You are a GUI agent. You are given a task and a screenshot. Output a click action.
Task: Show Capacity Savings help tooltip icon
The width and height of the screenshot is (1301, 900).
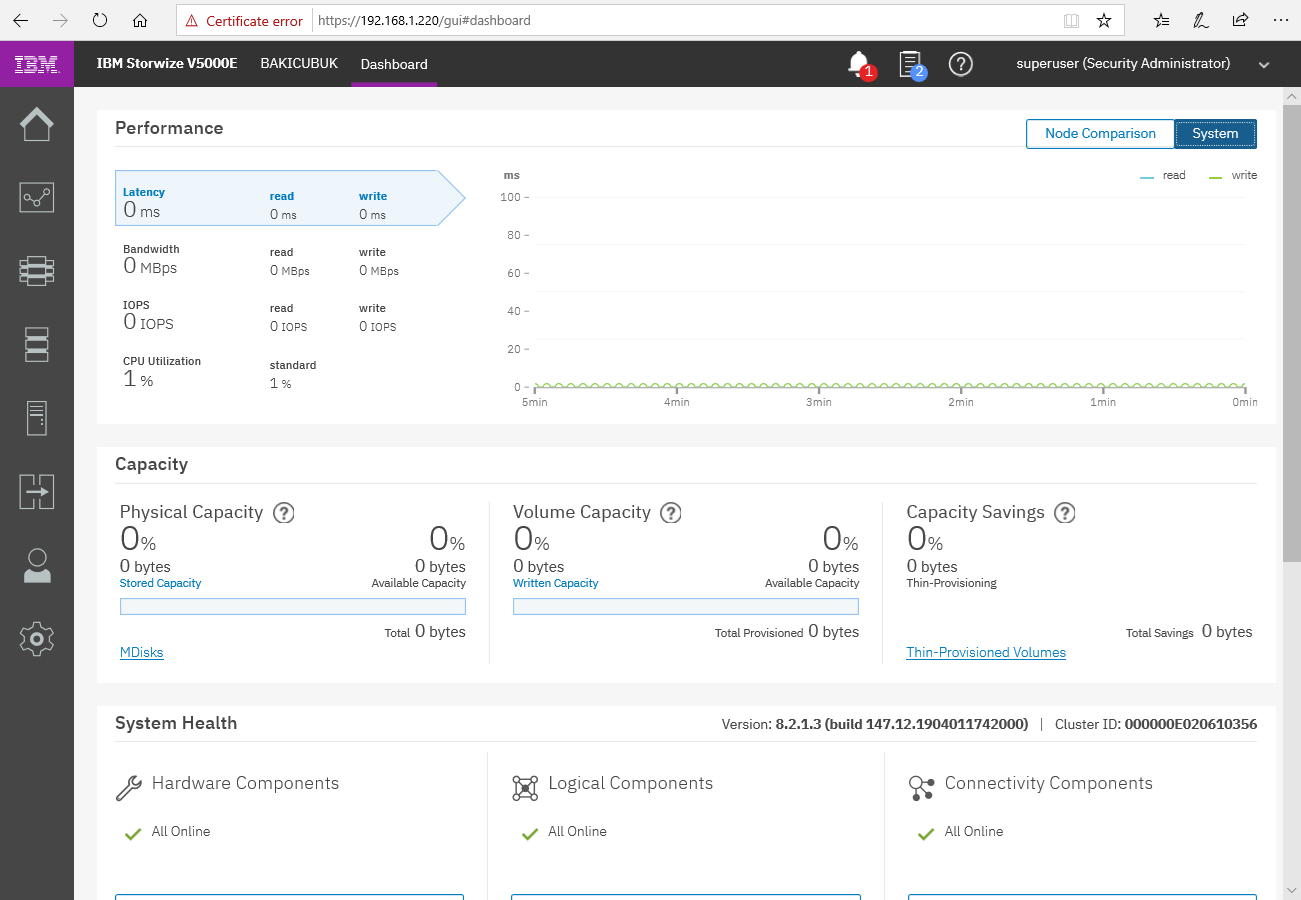click(x=1065, y=512)
